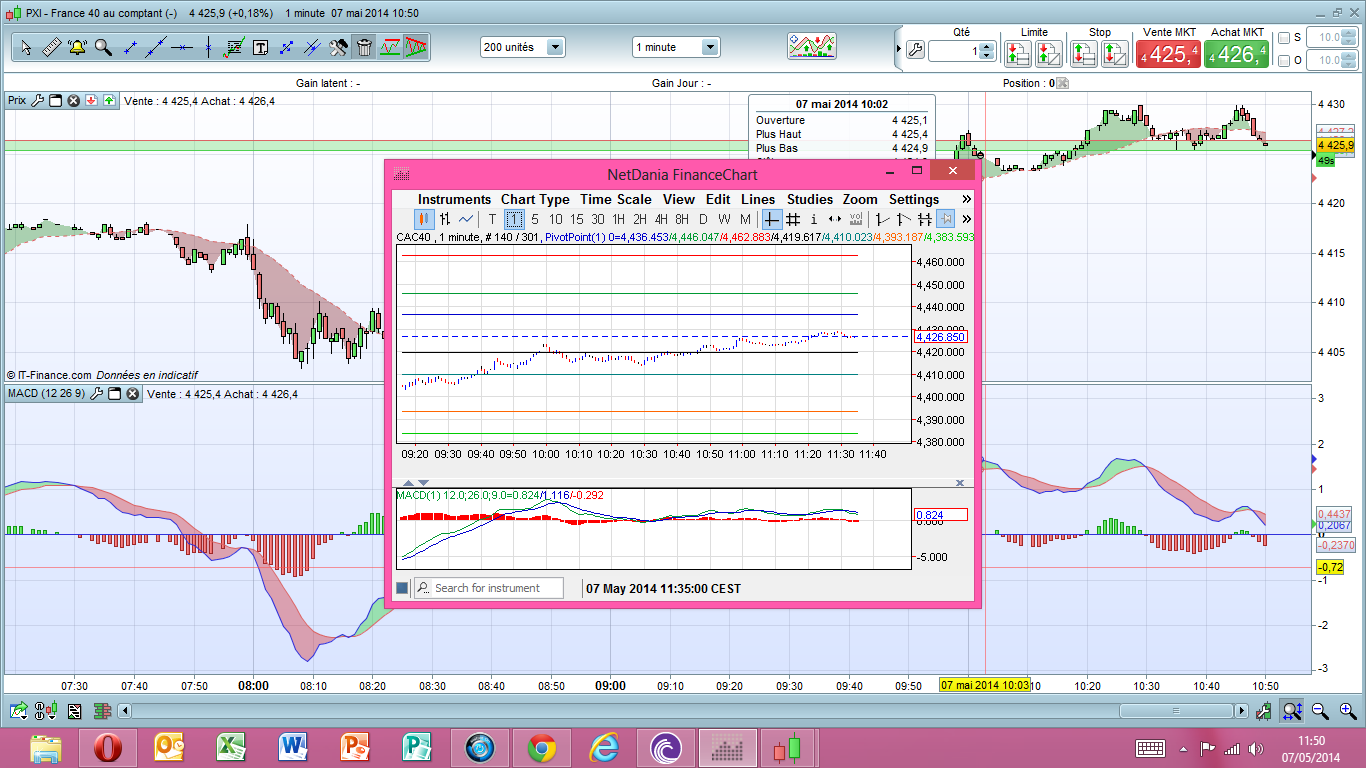
Task: Activate the magnifying glass zoom tool
Action: (x=103, y=47)
